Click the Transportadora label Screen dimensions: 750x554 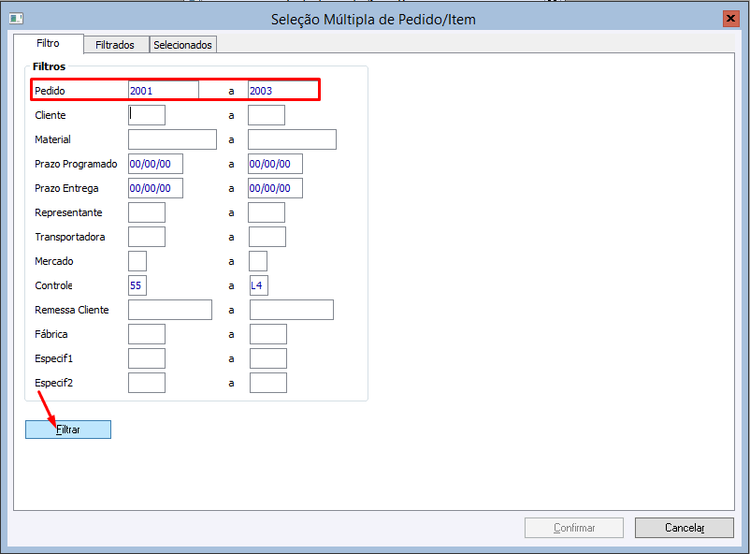[70, 237]
